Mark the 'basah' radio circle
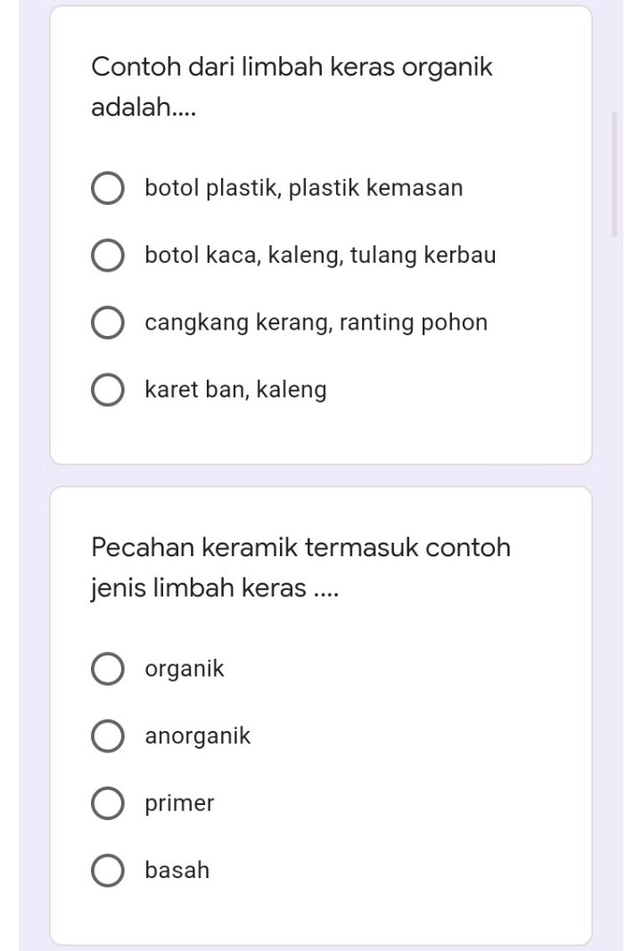The width and height of the screenshot is (642, 951). point(108,871)
